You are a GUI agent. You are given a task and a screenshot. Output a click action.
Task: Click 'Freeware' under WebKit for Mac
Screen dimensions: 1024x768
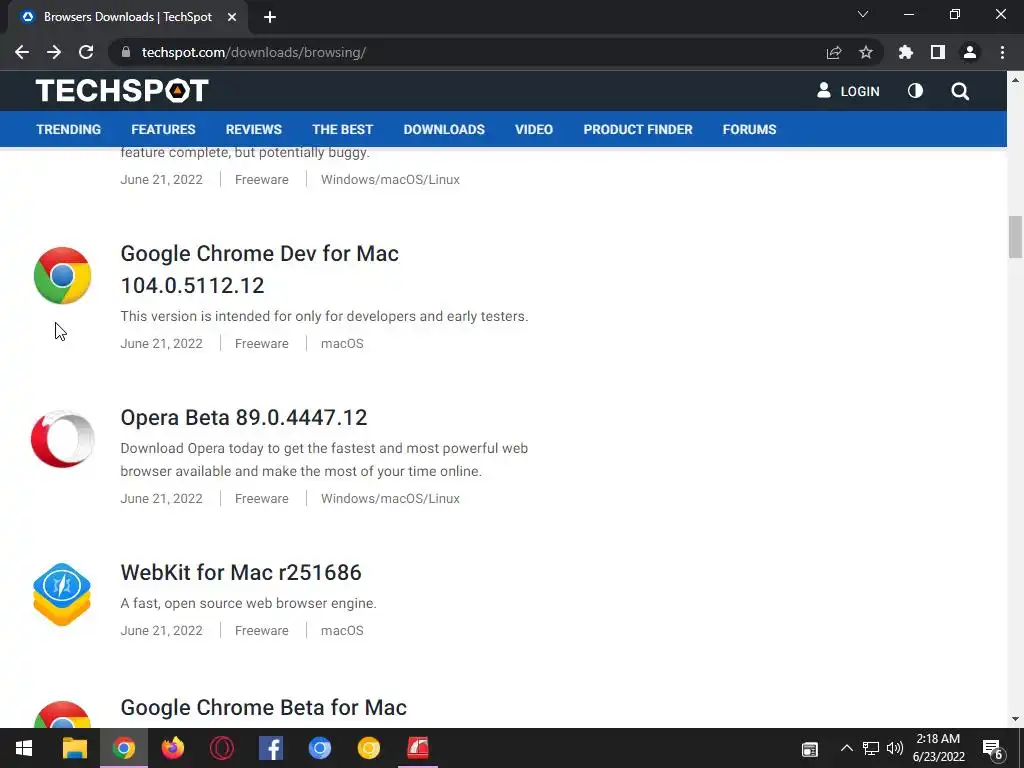tap(261, 630)
